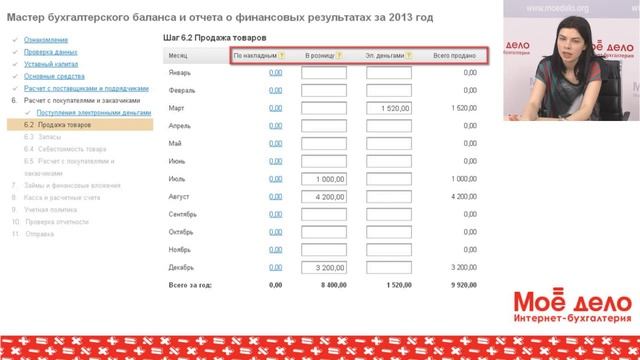Click Октябрь По накладным 0,00 link

276,232
